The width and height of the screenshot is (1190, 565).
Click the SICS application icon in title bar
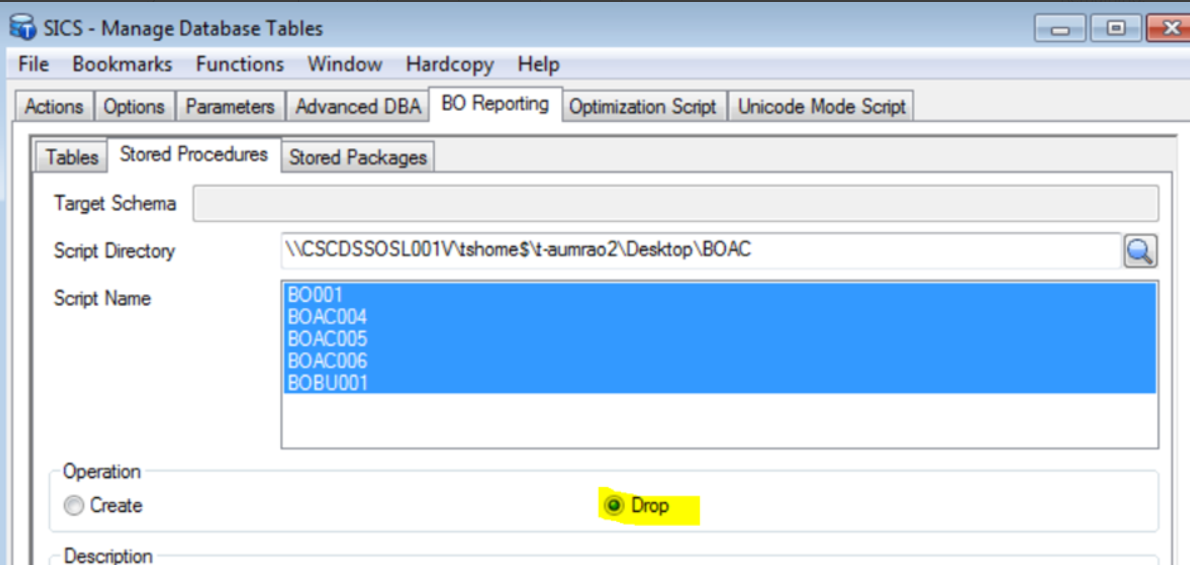22,29
